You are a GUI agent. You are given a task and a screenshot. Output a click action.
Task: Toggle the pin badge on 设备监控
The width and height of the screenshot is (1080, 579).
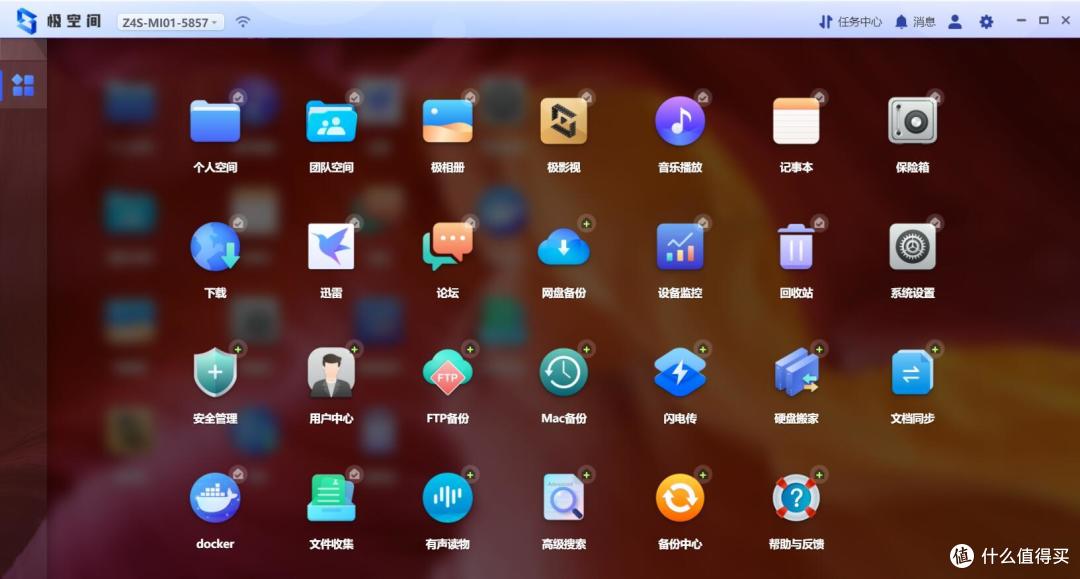(703, 222)
